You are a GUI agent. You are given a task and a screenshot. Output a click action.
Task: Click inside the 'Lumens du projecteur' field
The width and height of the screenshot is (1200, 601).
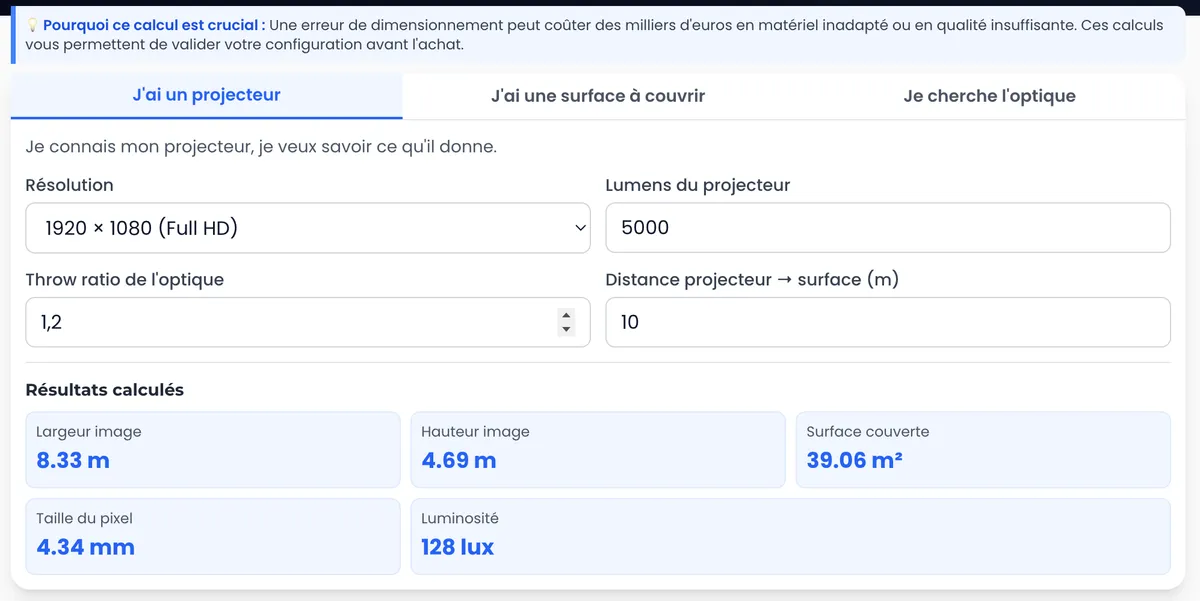pyautogui.click(x=888, y=227)
